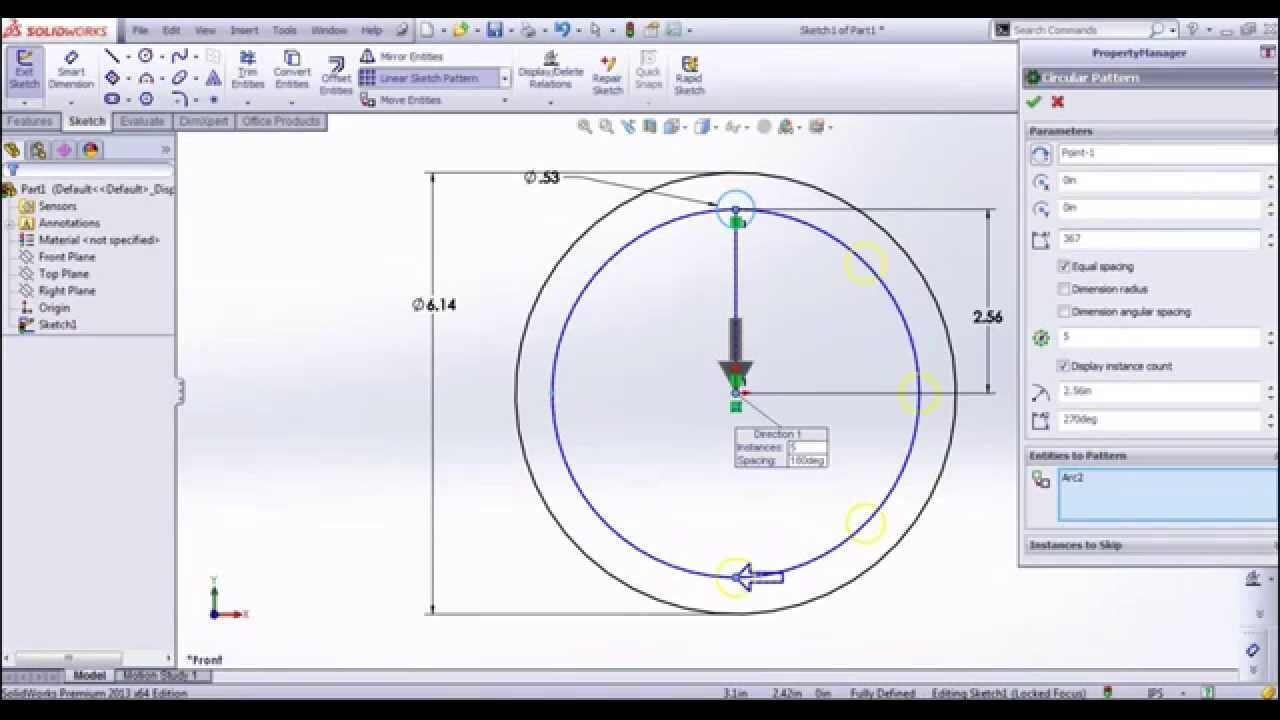The image size is (1280, 720).
Task: Cancel Circular Pattern with red X
Action: pos(1057,102)
